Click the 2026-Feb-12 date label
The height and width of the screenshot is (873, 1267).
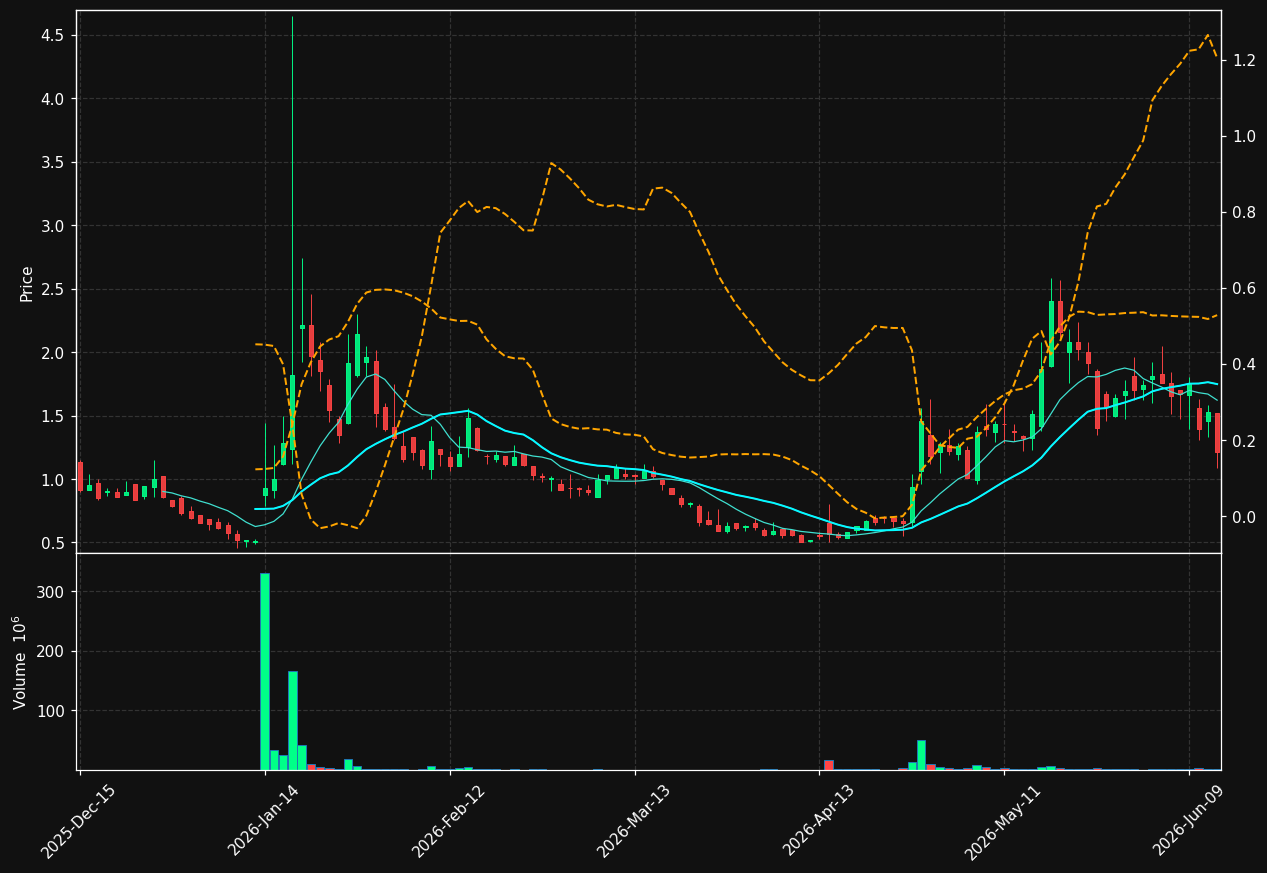tap(449, 821)
